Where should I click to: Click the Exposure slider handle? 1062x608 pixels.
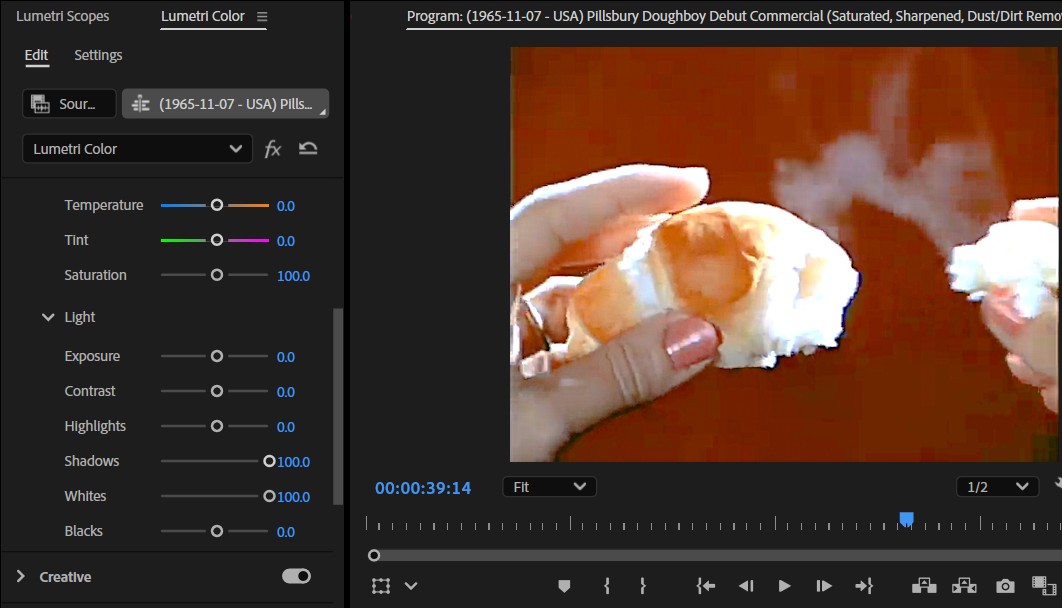pos(217,356)
